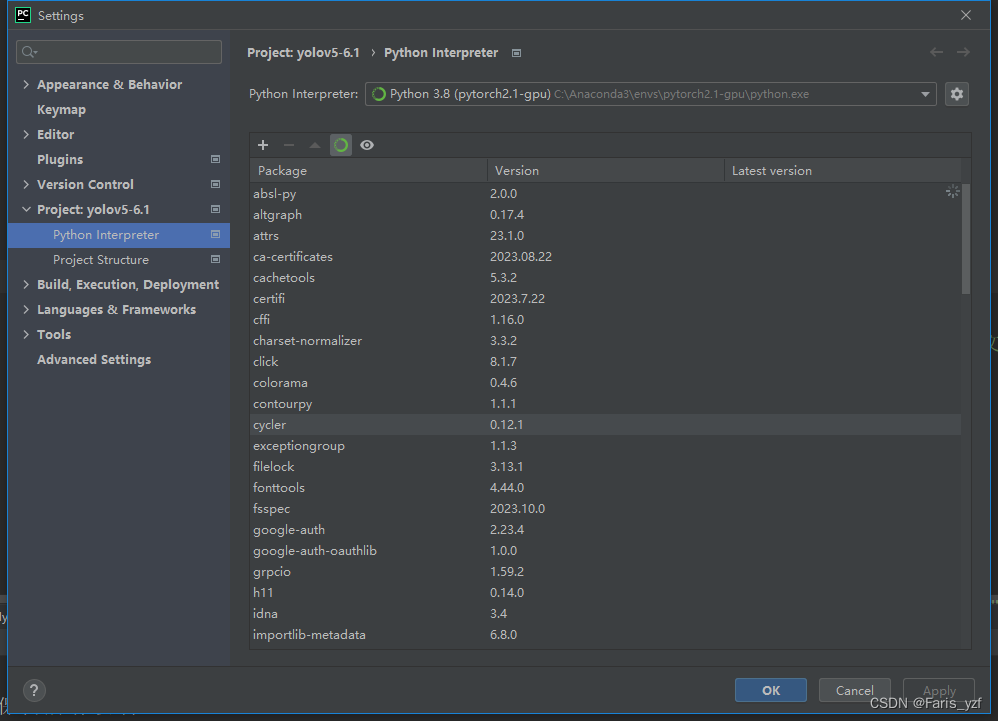Click Project: yolov5-6.1 breadcrumb

pyautogui.click(x=303, y=53)
